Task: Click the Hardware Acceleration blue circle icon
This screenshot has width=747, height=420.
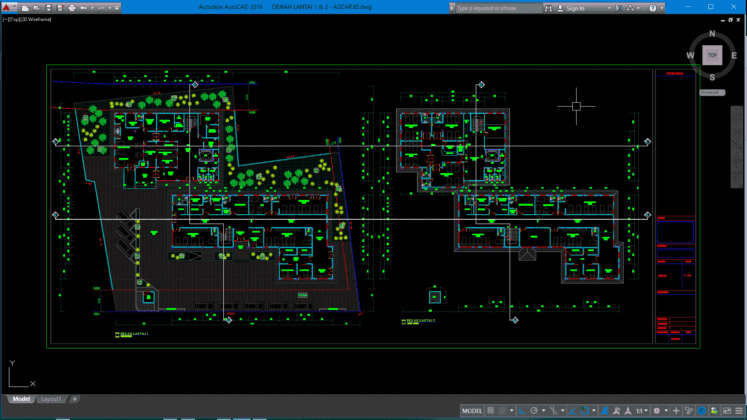Action: pos(701,410)
